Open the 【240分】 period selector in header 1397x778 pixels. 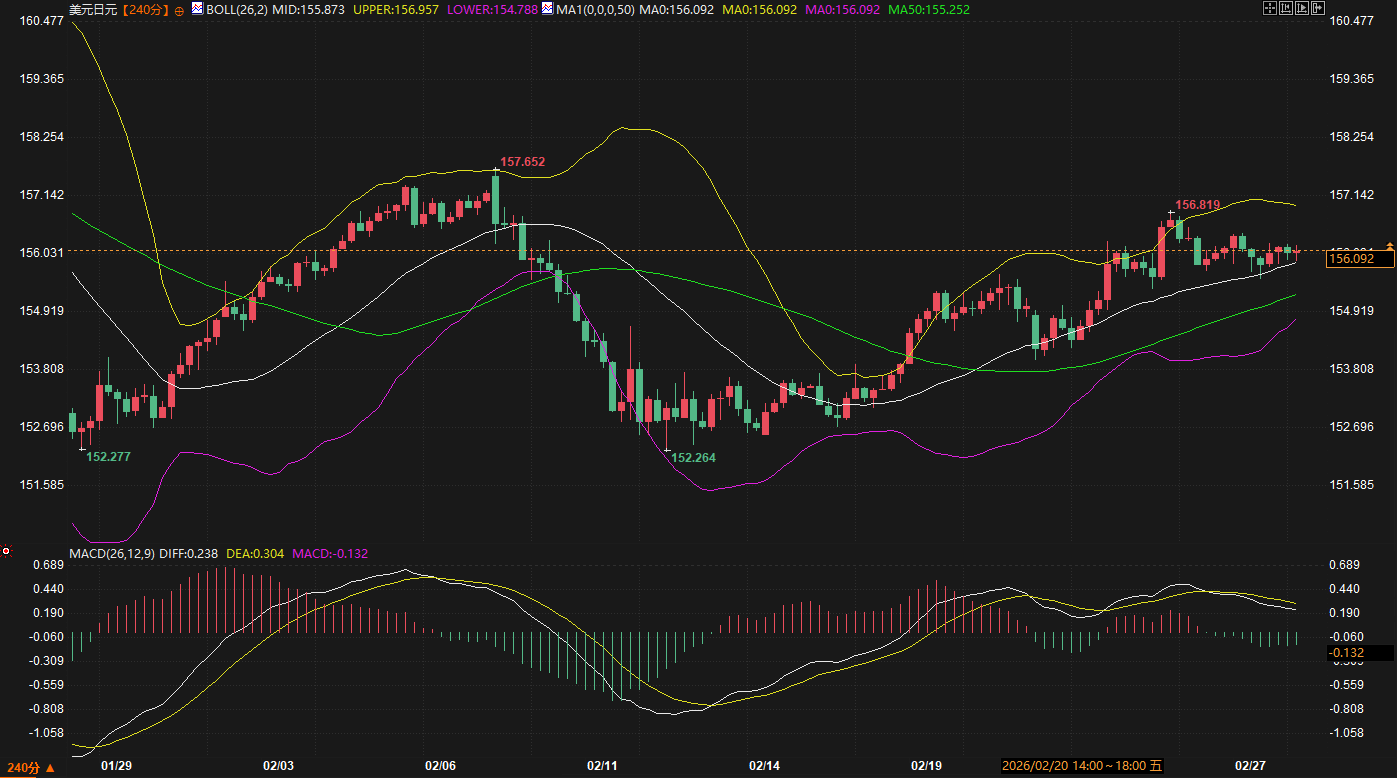pyautogui.click(x=148, y=9)
